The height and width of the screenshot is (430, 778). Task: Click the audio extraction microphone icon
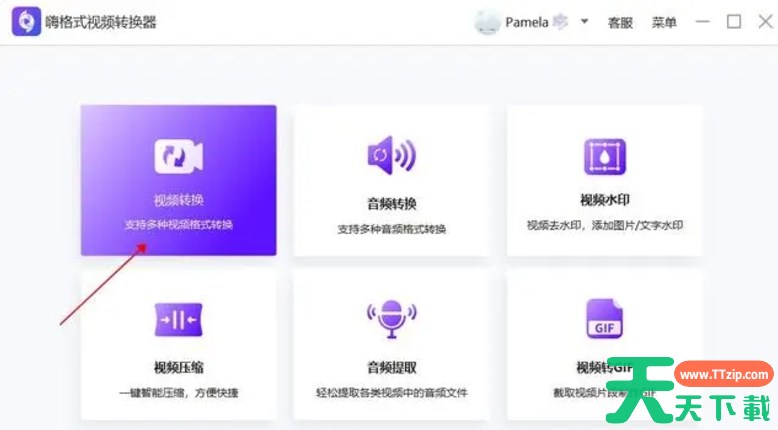tap(391, 319)
